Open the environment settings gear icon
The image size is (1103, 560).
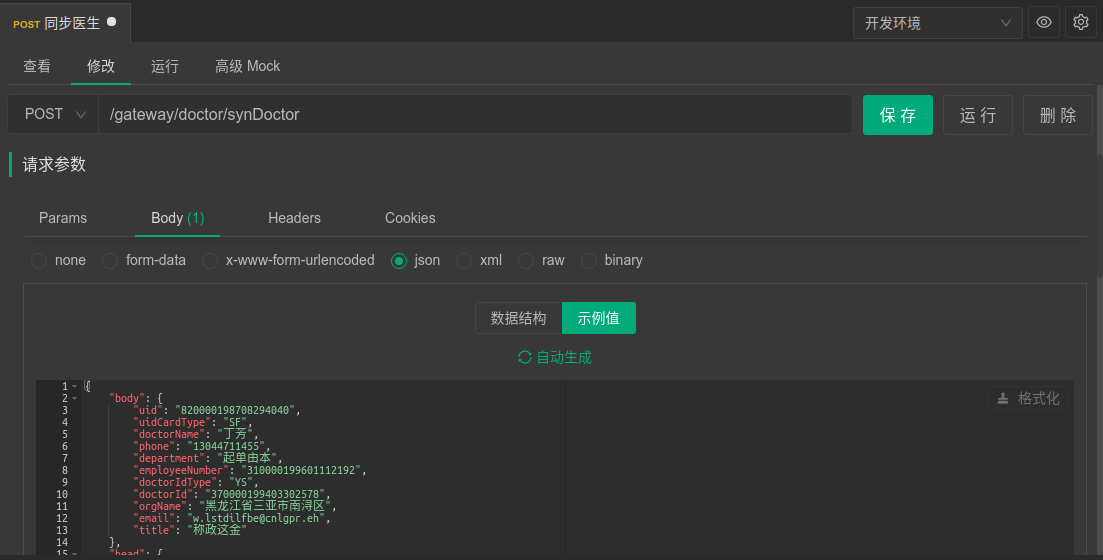1080,22
